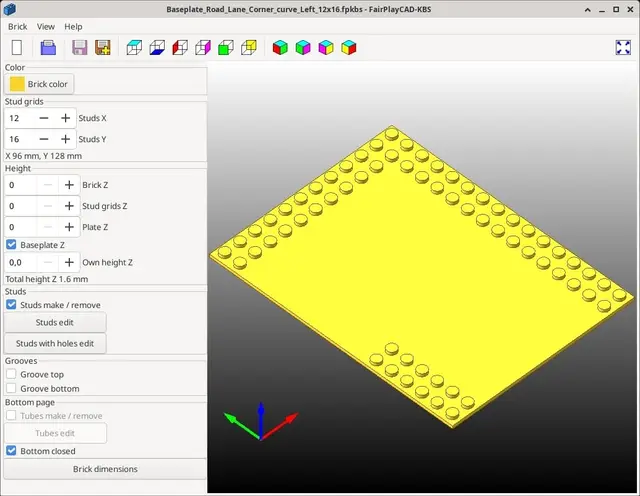This screenshot has height=496, width=640.
Task: Open the Brick dimensions button
Action: [105, 469]
